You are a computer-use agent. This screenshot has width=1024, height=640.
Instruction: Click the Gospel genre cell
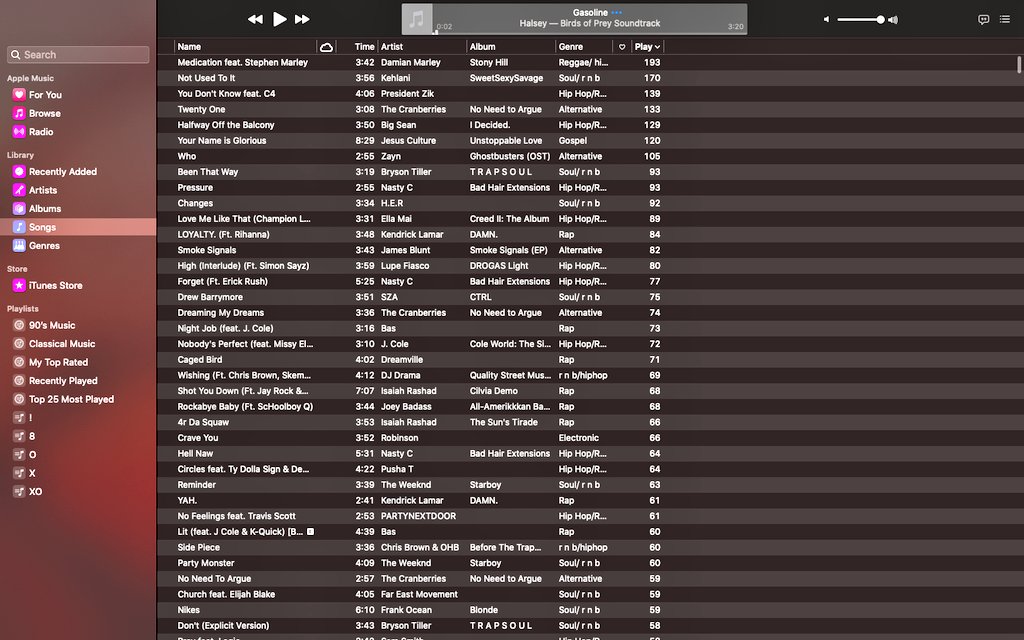(573, 141)
